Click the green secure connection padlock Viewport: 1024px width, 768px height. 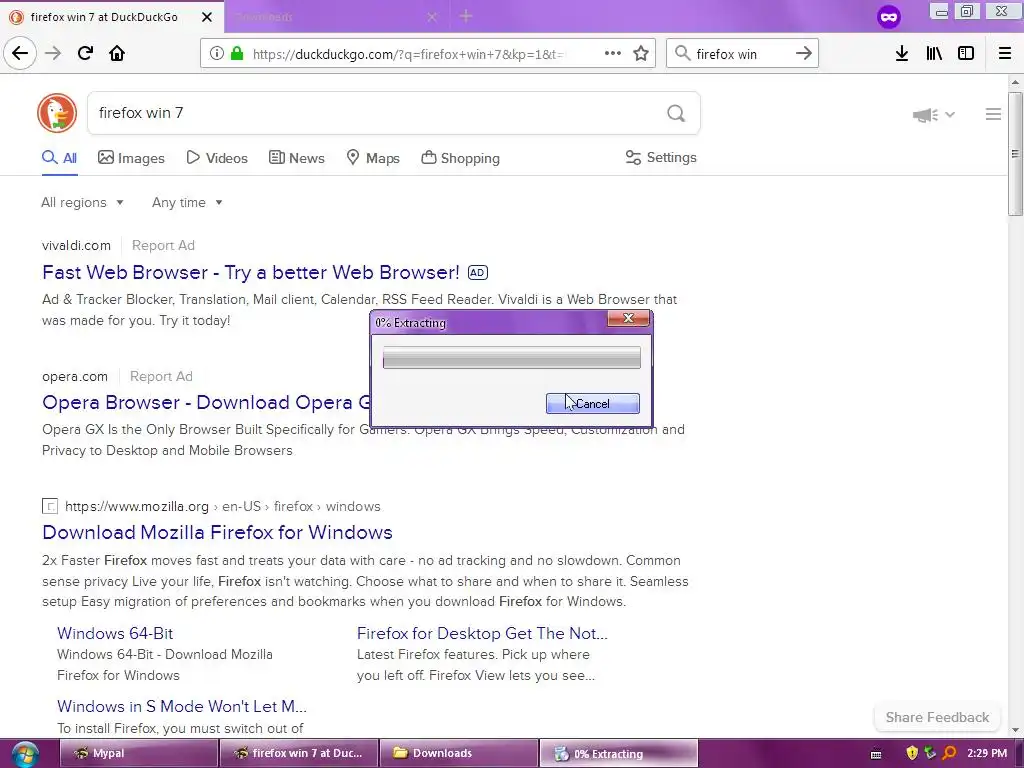click(237, 54)
